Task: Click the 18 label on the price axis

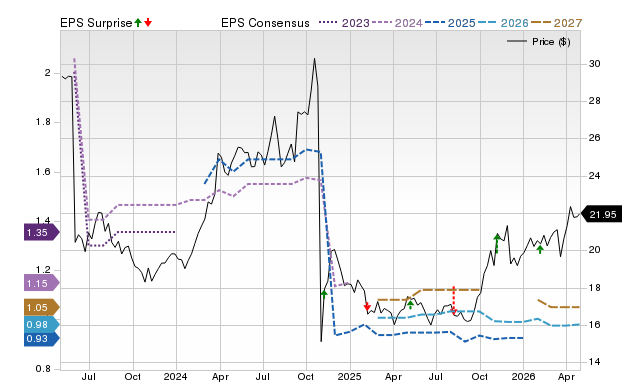Action: 594,287
